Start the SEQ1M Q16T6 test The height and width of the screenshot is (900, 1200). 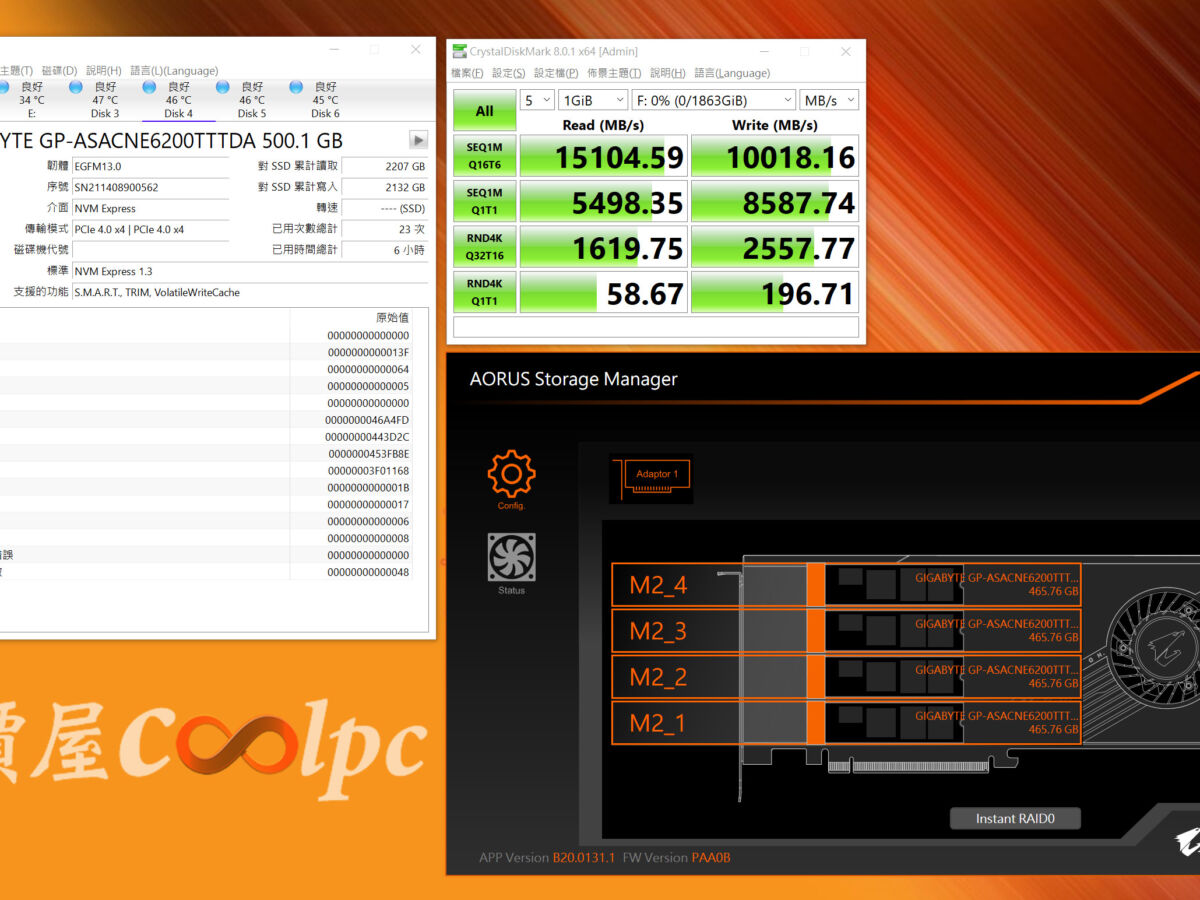pos(484,156)
